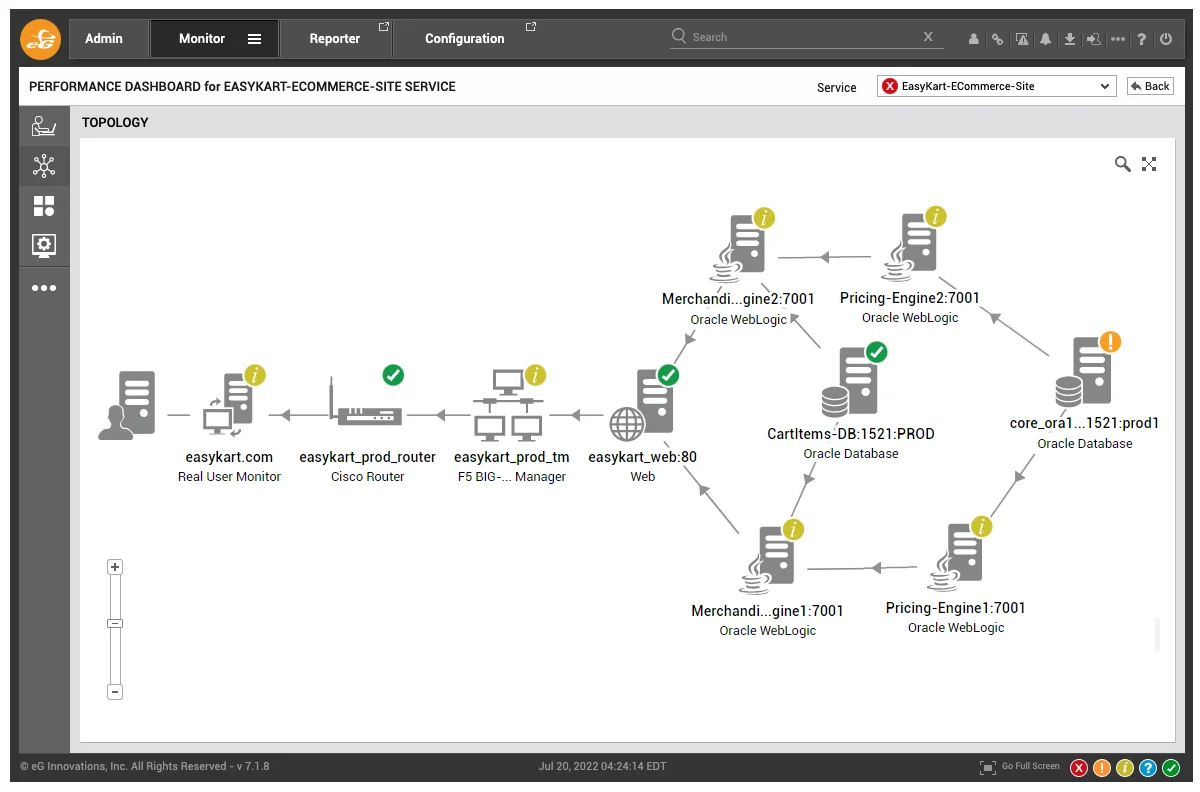The image size is (1200, 792).
Task: Click the Pricing-Engine1:7001 label
Action: click(956, 608)
